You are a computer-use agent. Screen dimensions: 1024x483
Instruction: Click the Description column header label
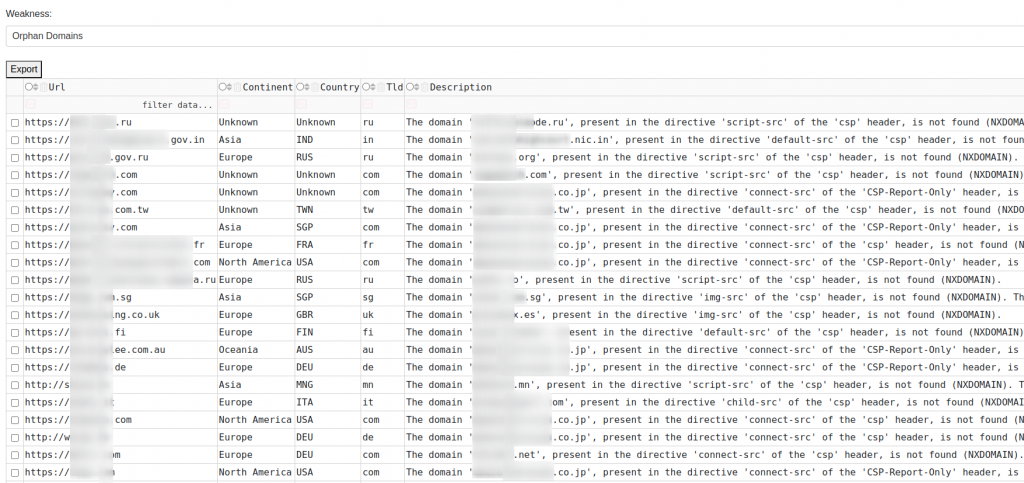(x=460, y=87)
